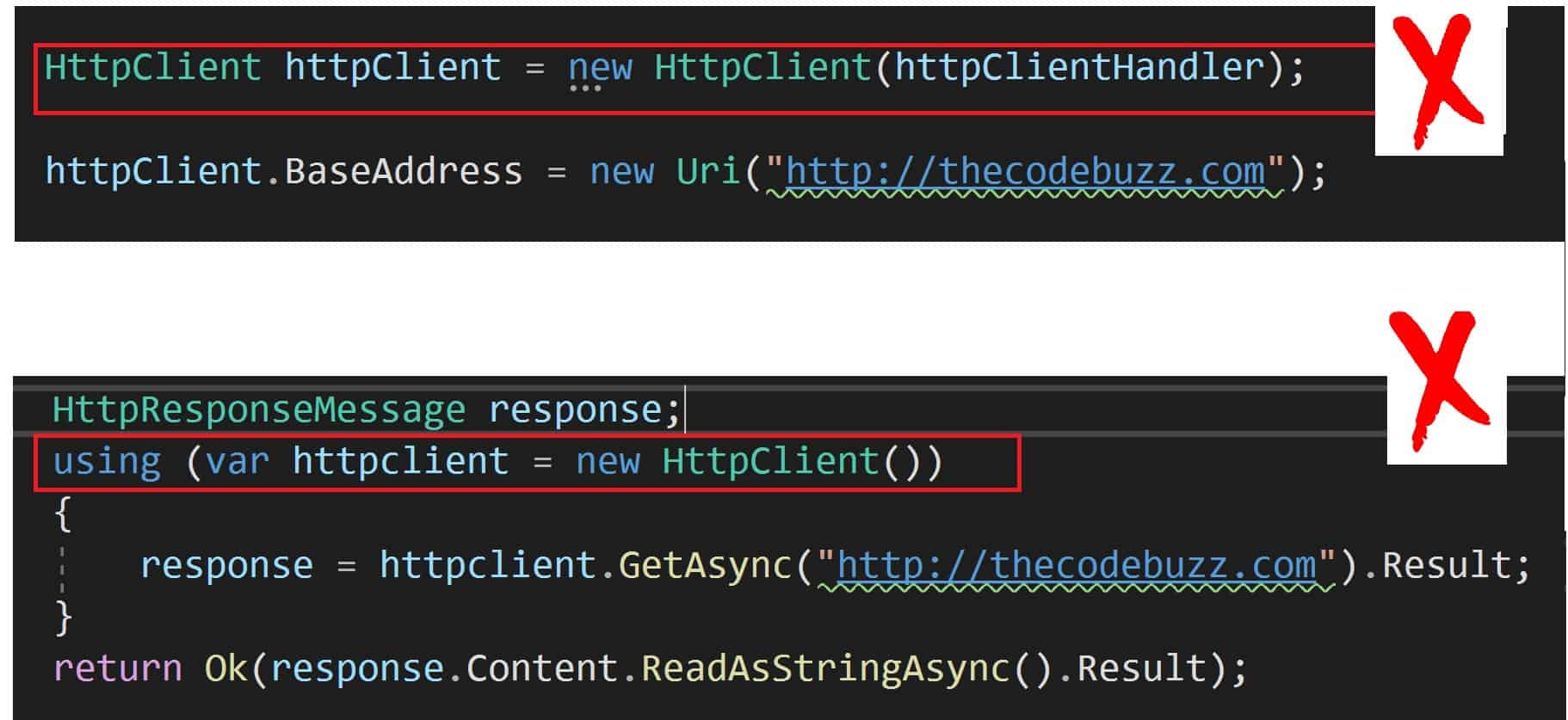Click the GetAsync method name
This screenshot has width=1568, height=720.
pos(705,565)
